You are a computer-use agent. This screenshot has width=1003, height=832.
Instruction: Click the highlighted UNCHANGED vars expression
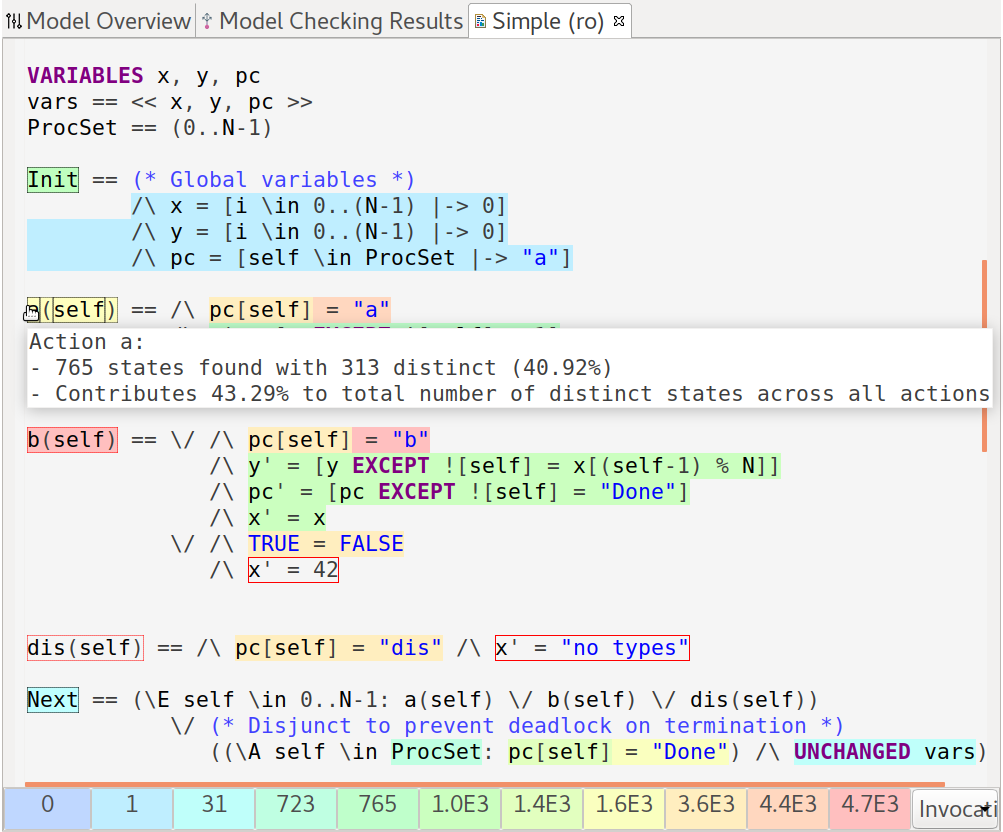click(x=884, y=752)
